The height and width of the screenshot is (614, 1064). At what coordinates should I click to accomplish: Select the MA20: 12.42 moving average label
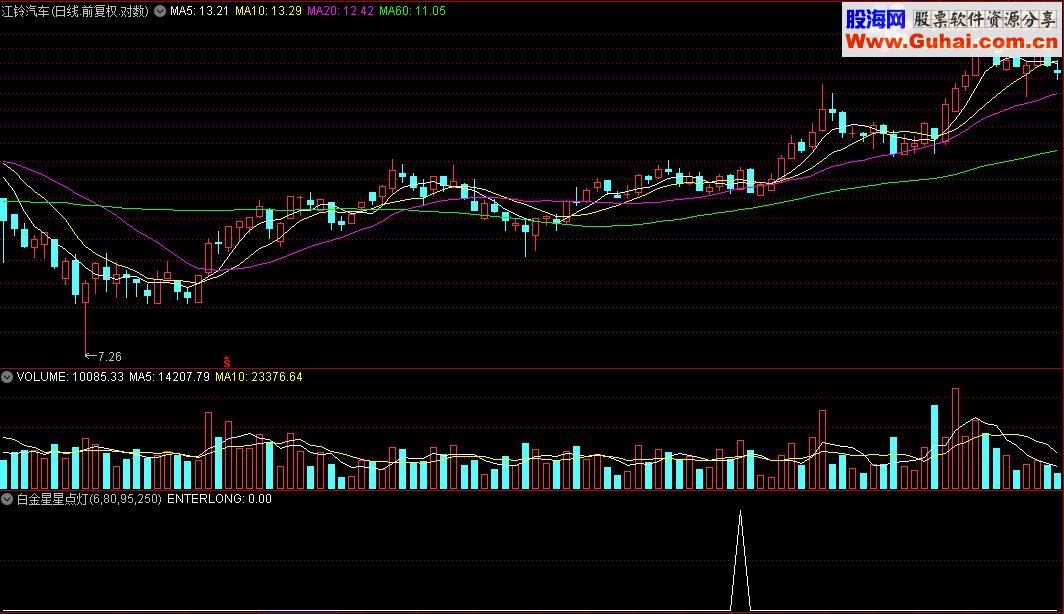[x=340, y=11]
